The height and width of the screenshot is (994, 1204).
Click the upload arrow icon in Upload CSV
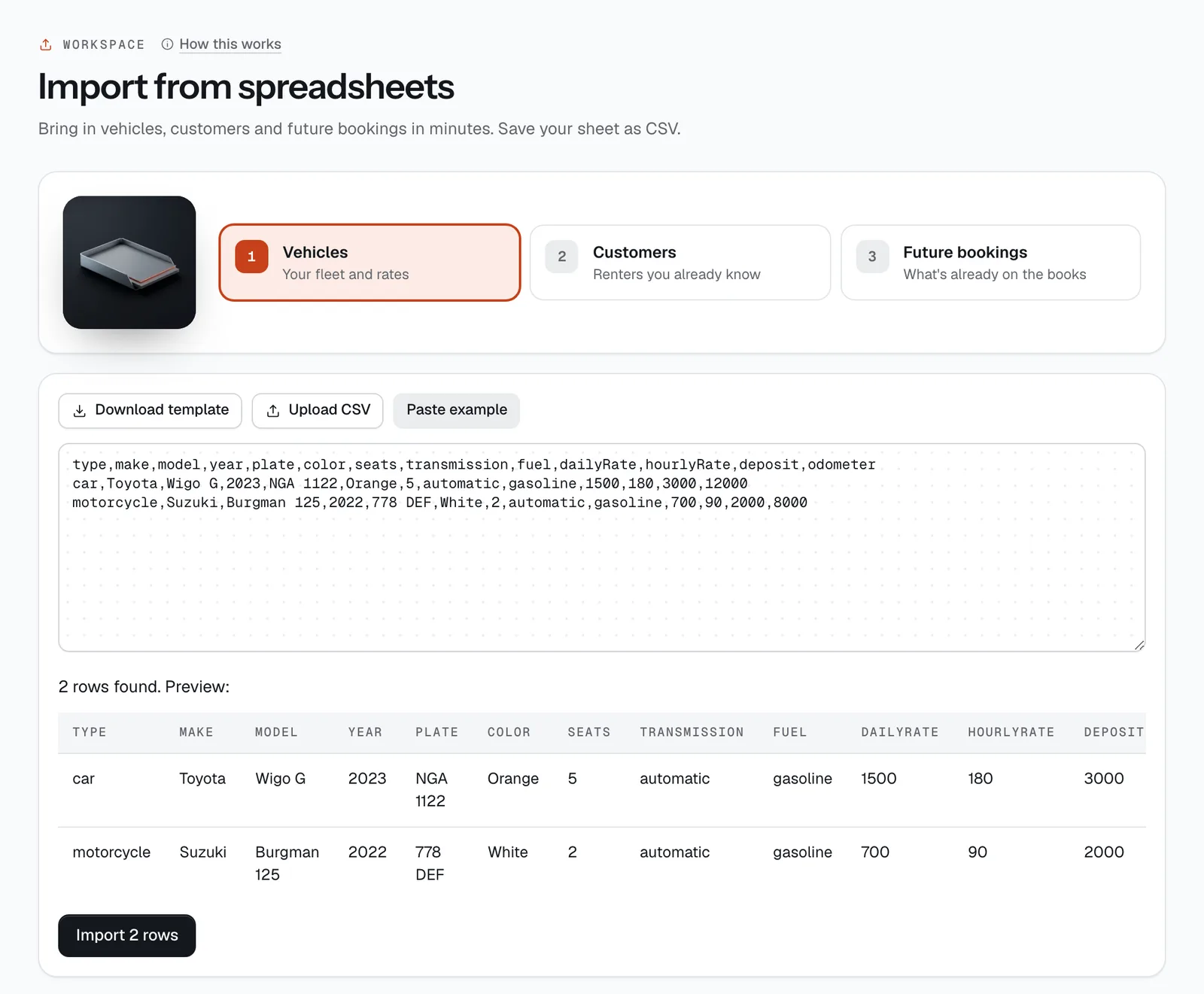coord(273,411)
